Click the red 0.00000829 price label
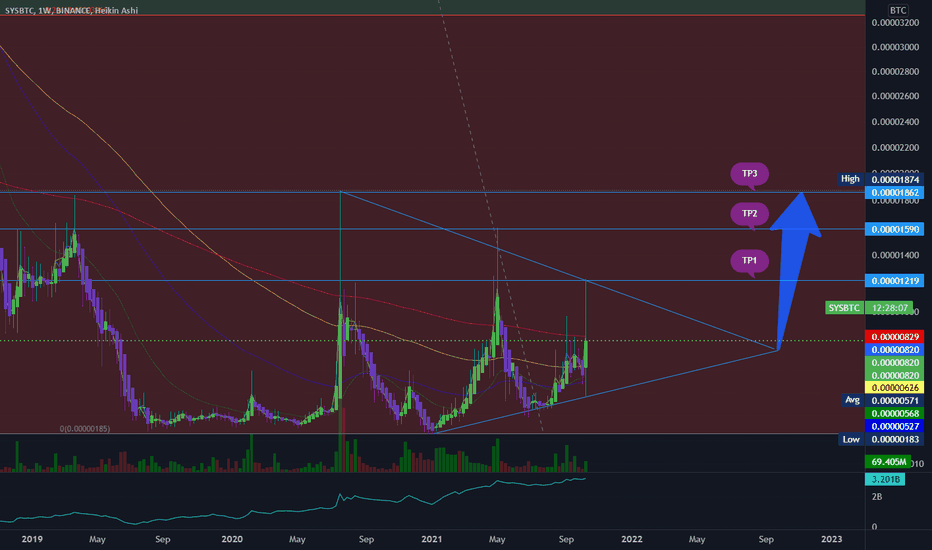The height and width of the screenshot is (550, 932). coord(895,337)
